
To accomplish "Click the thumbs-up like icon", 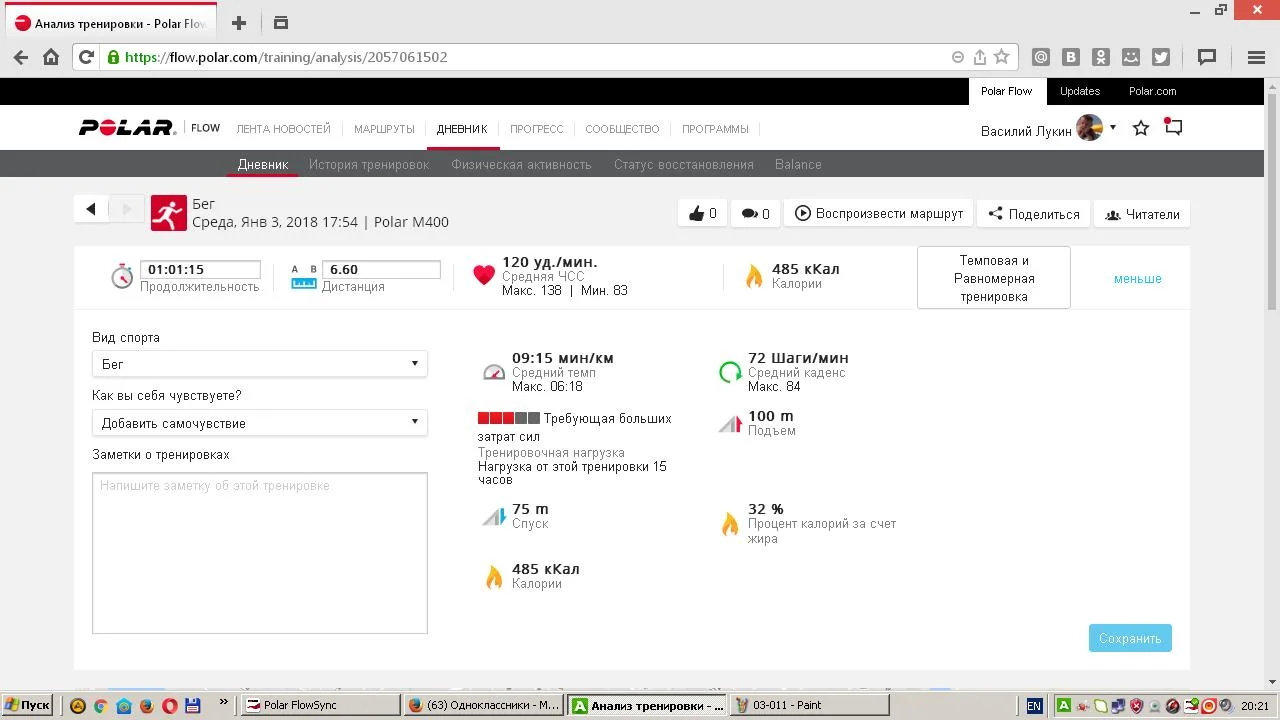I will [696, 213].
